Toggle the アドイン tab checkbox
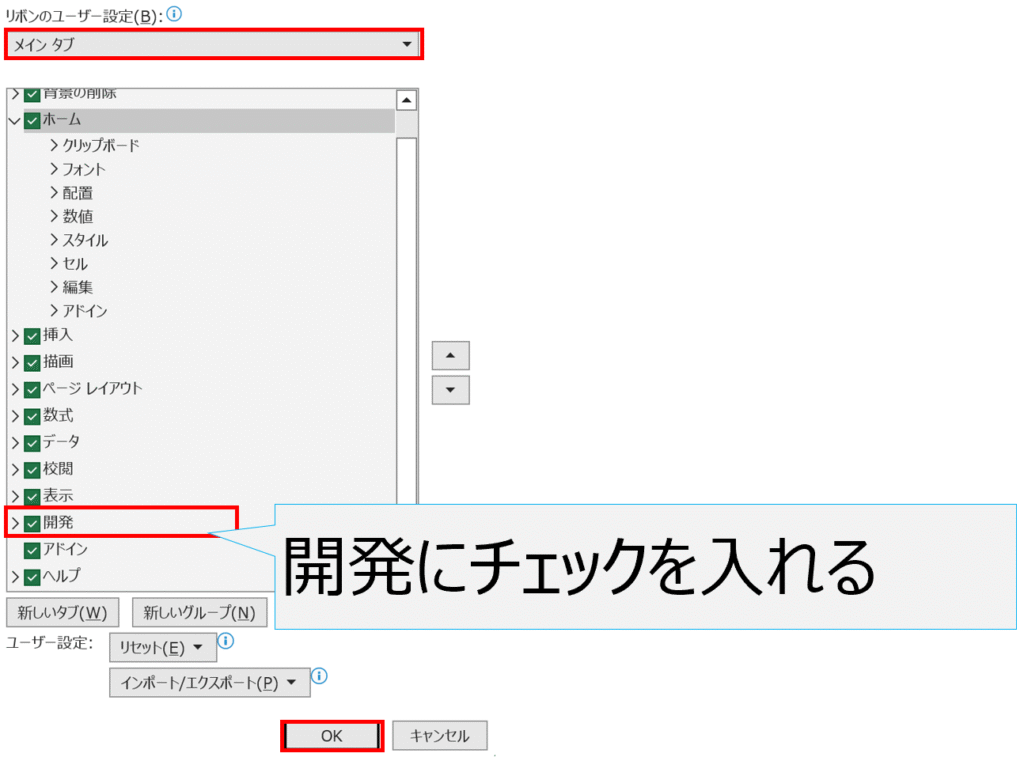Viewport: 1024px width, 757px height. 33,550
